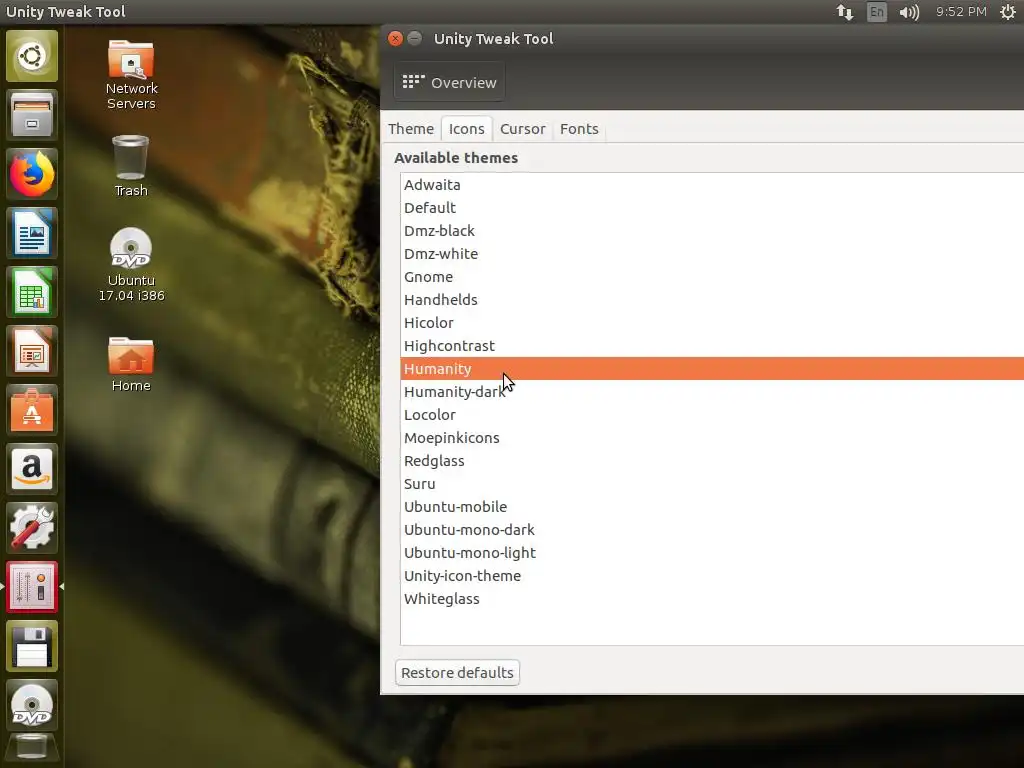Switch to the Icons tab
The image size is (1024, 768).
coord(466,129)
